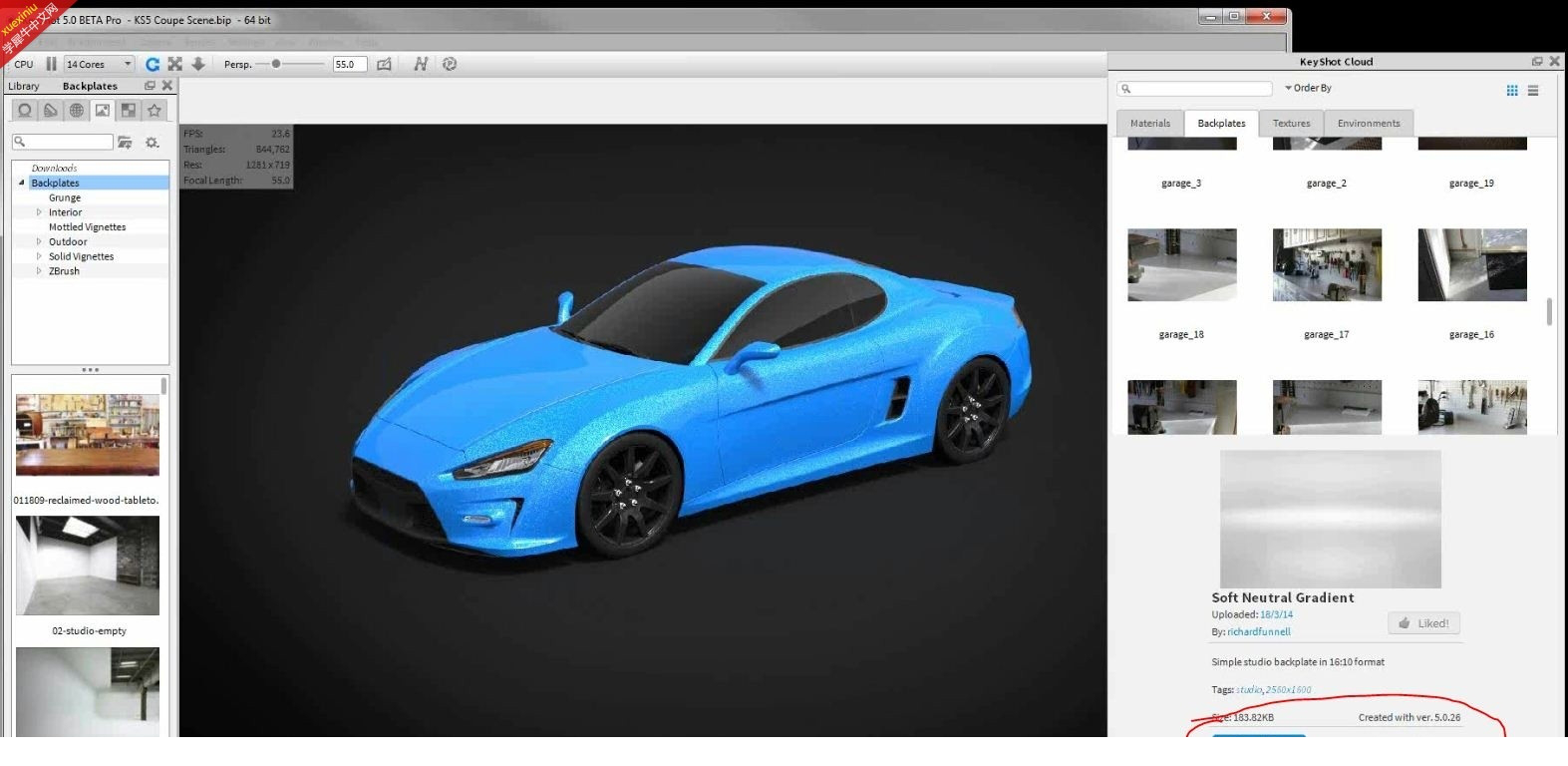Open the Materials tab in KeyShot Cloud
Screen dimensions: 1568x766
point(1150,124)
